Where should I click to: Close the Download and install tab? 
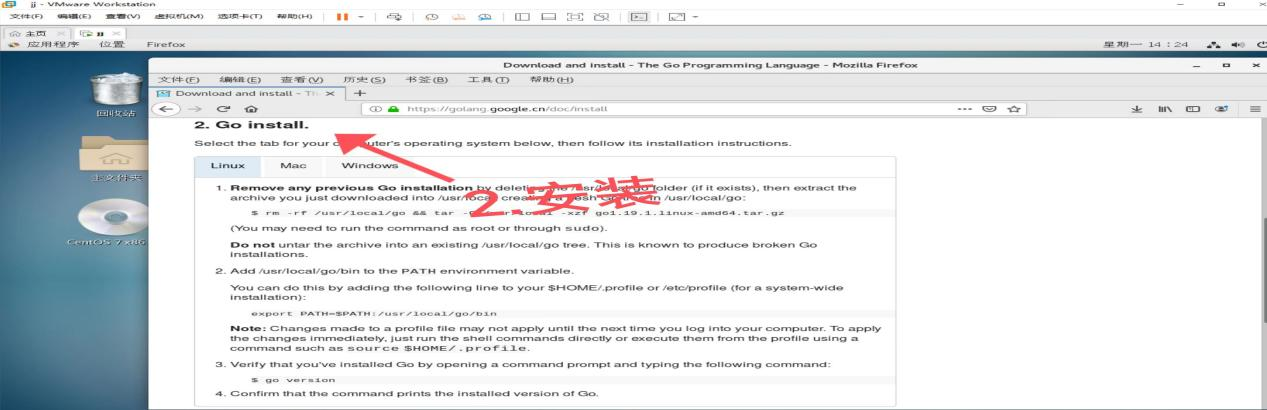330,92
